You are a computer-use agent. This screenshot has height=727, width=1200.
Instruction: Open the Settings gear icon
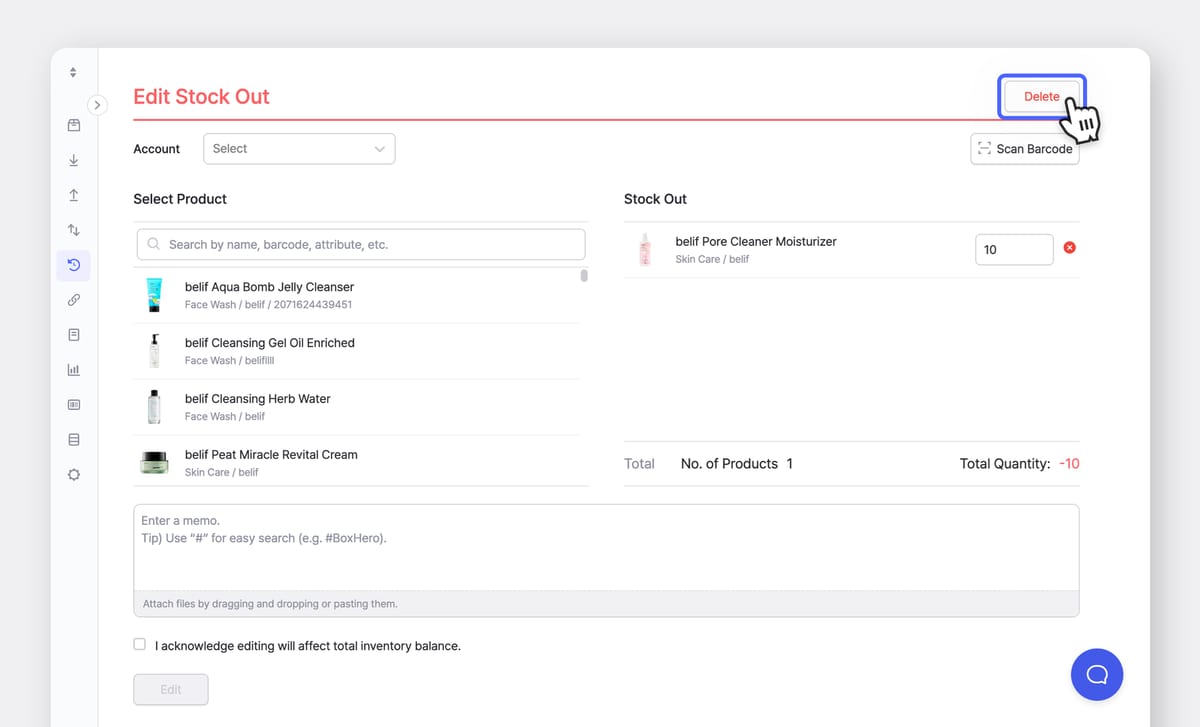click(x=73, y=474)
